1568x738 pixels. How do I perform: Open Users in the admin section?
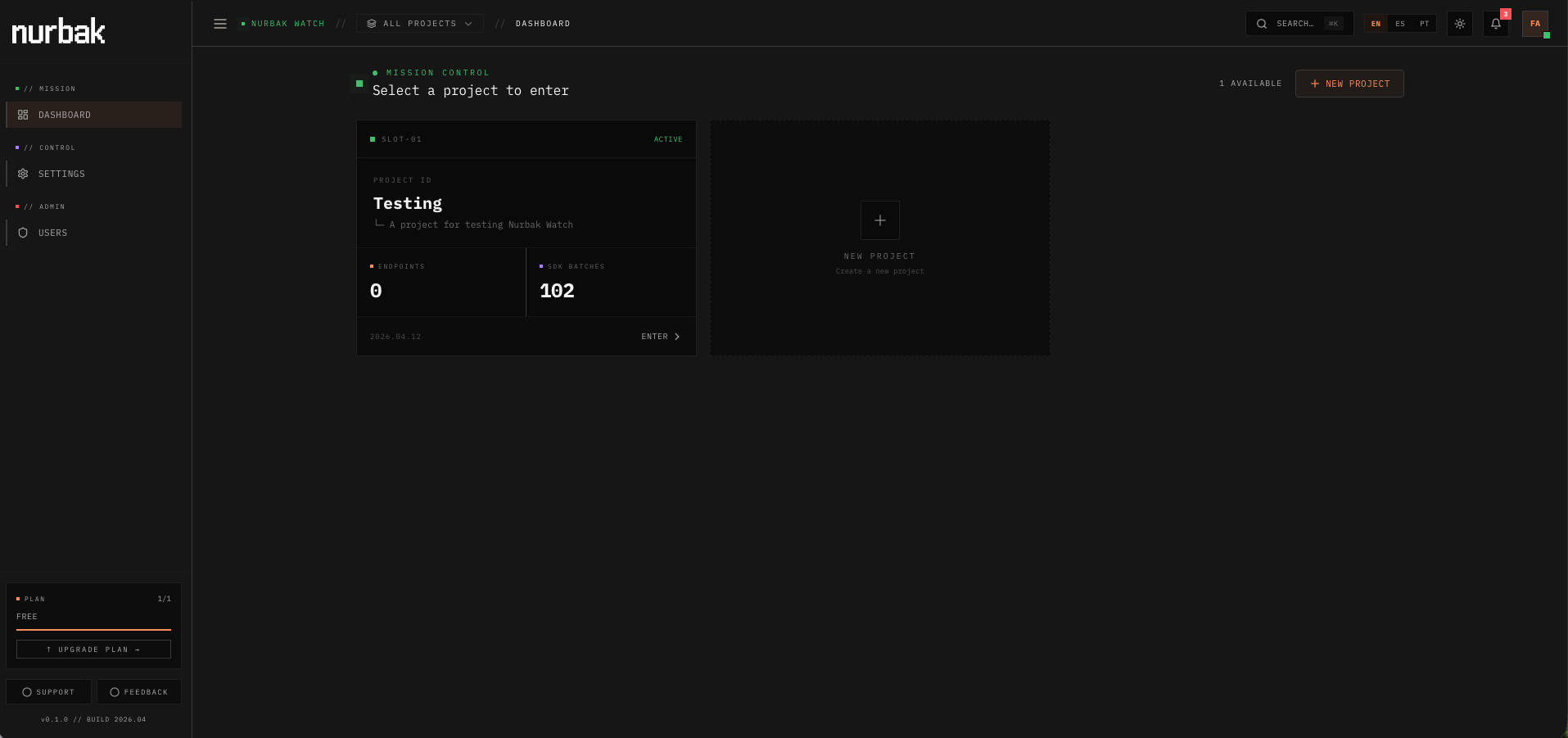(94, 233)
